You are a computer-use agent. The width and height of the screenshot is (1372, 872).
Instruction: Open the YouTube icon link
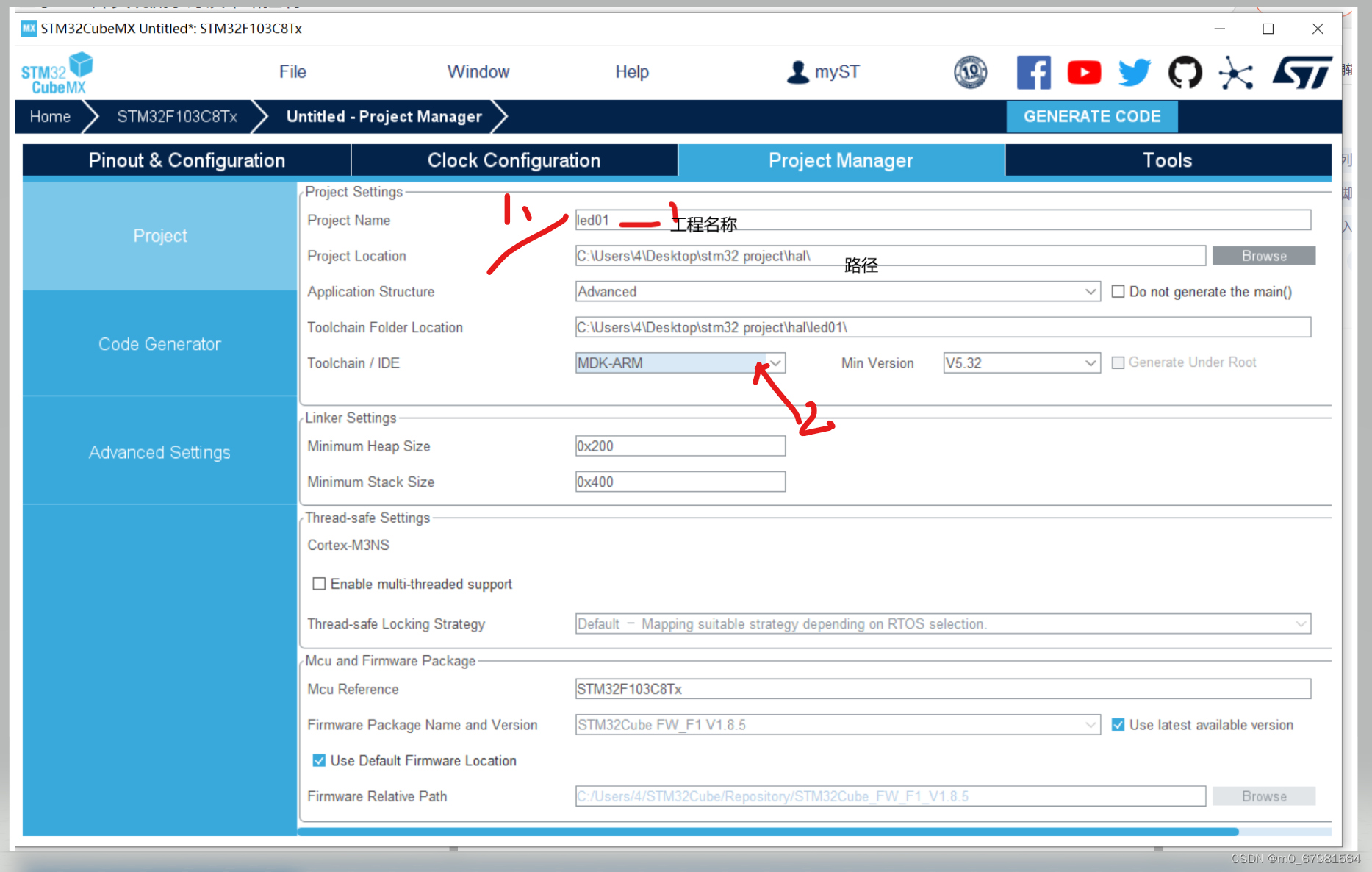pyautogui.click(x=1084, y=72)
